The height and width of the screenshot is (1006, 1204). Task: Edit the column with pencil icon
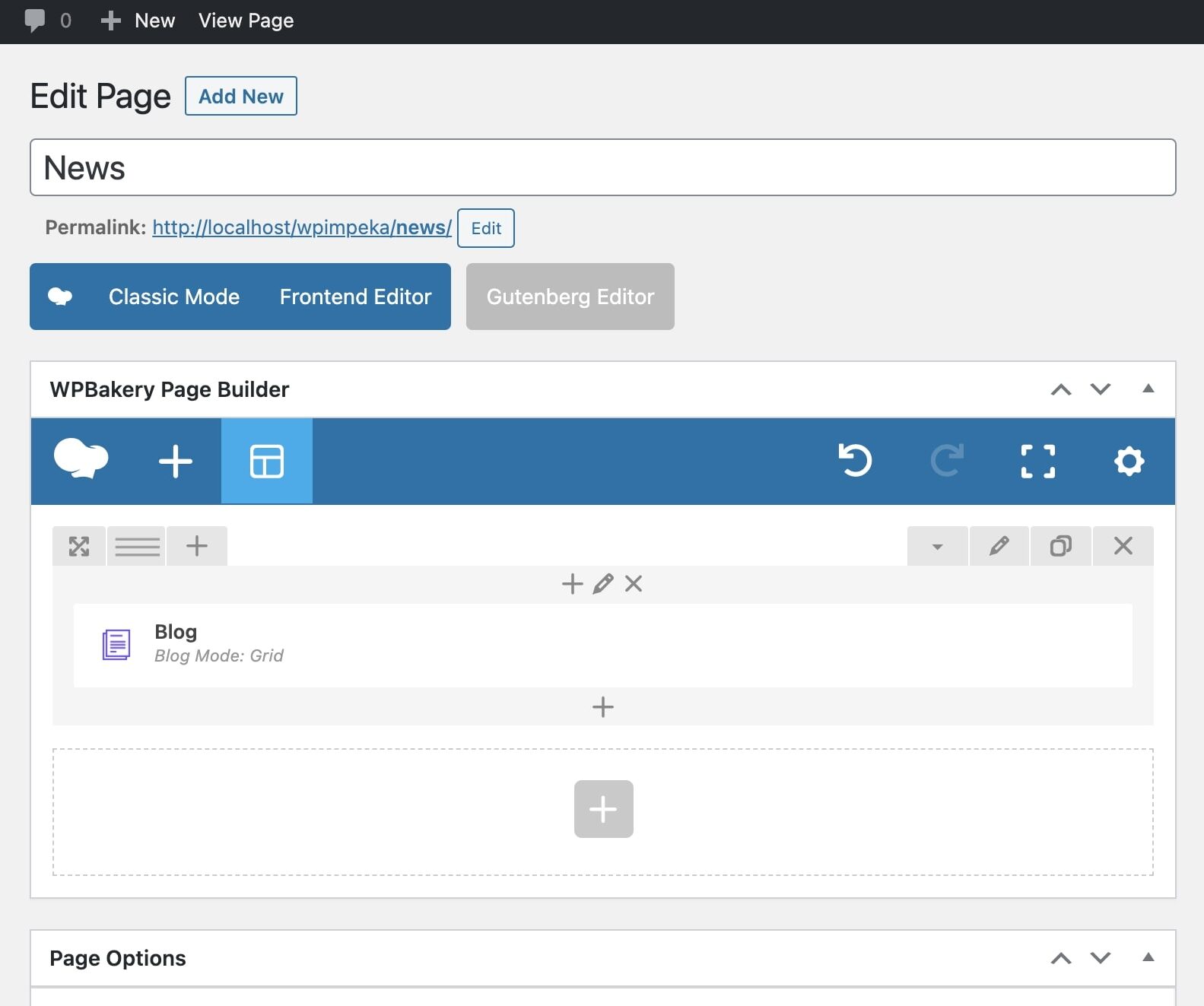(603, 584)
